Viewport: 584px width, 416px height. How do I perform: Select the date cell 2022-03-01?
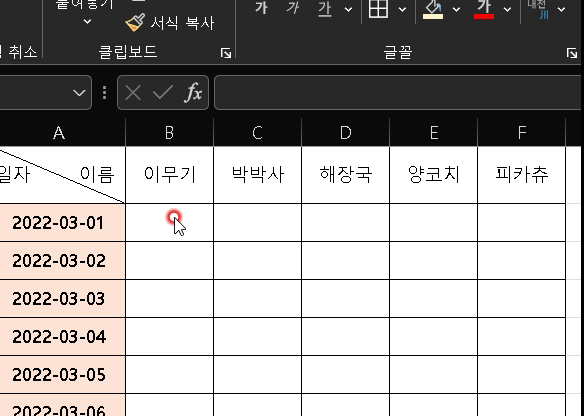63,223
